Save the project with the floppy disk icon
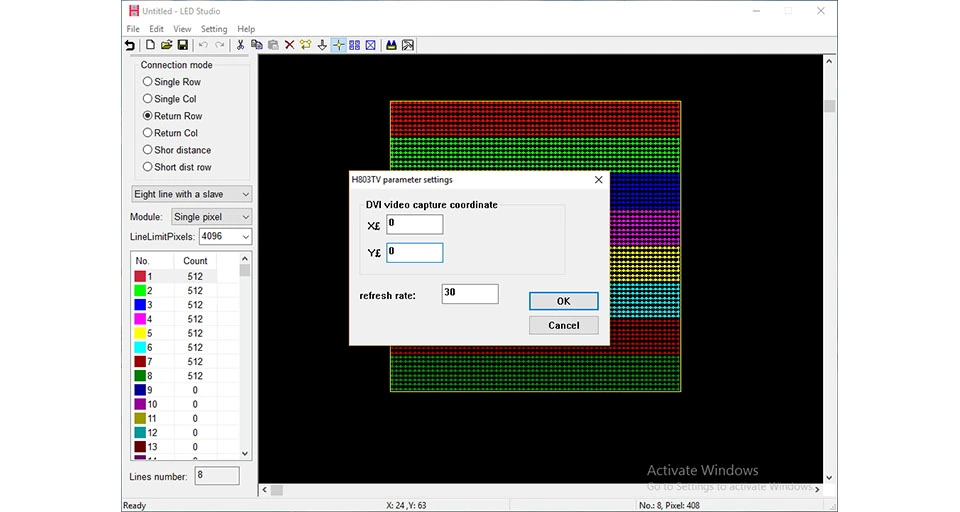Screen dimensions: 960x512 tap(182, 45)
